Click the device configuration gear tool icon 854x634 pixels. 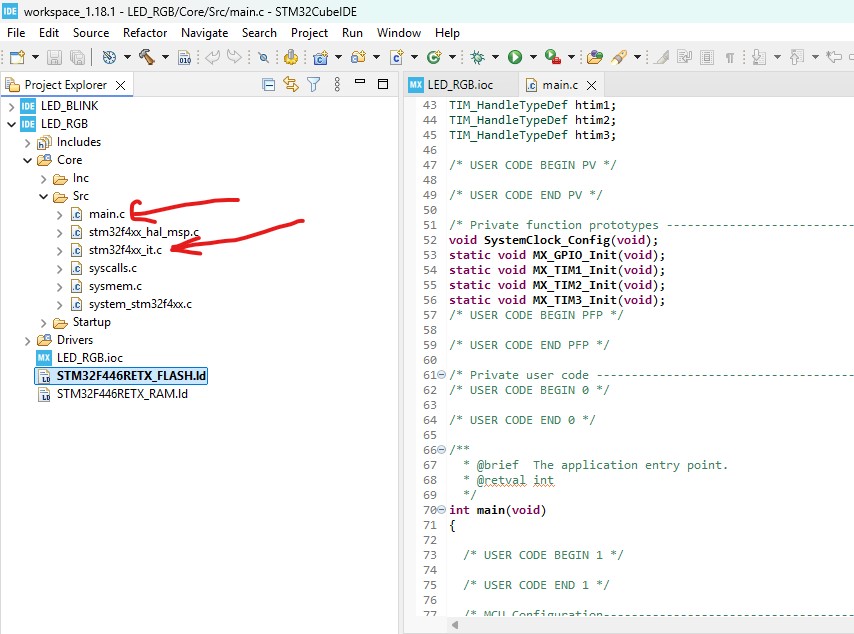(x=291, y=57)
